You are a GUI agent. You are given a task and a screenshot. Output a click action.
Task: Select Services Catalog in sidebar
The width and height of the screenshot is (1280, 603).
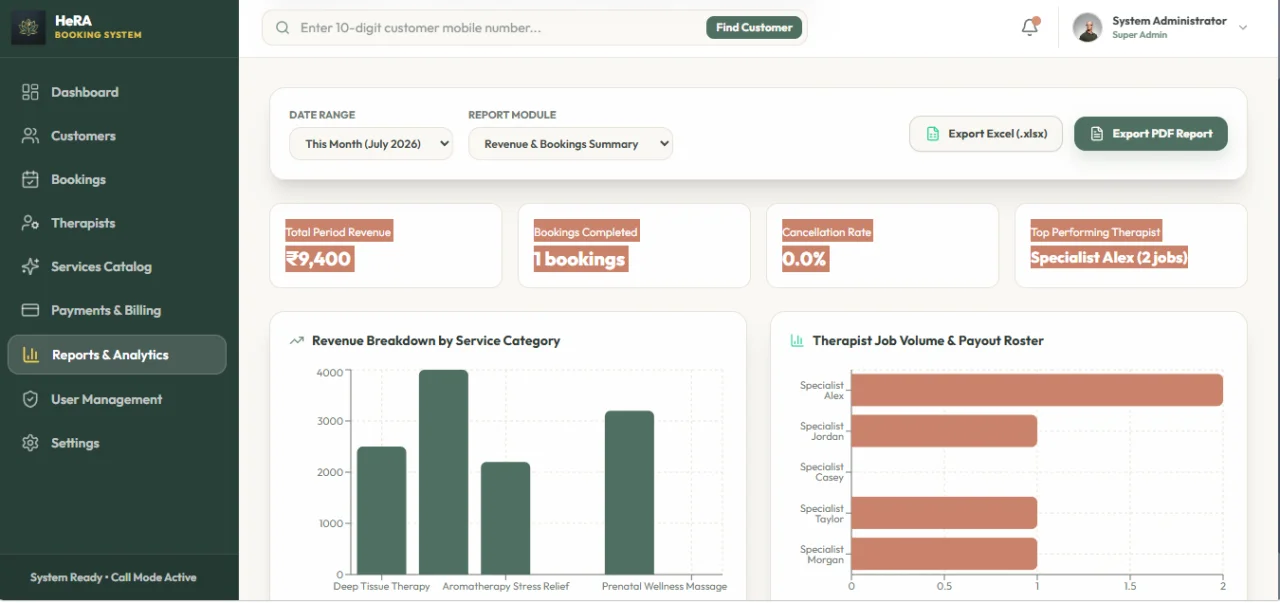pos(117,267)
